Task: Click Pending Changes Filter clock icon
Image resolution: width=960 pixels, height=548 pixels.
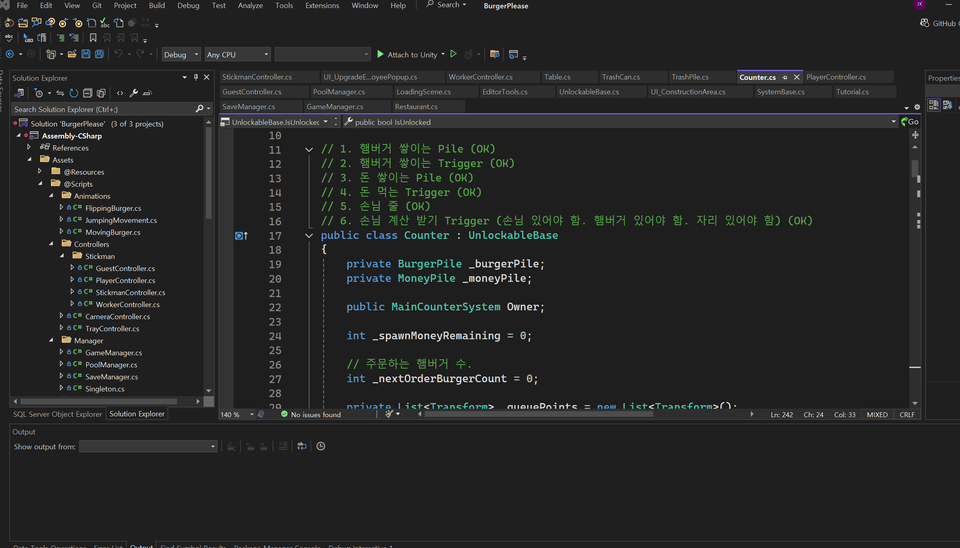Action: point(39,93)
